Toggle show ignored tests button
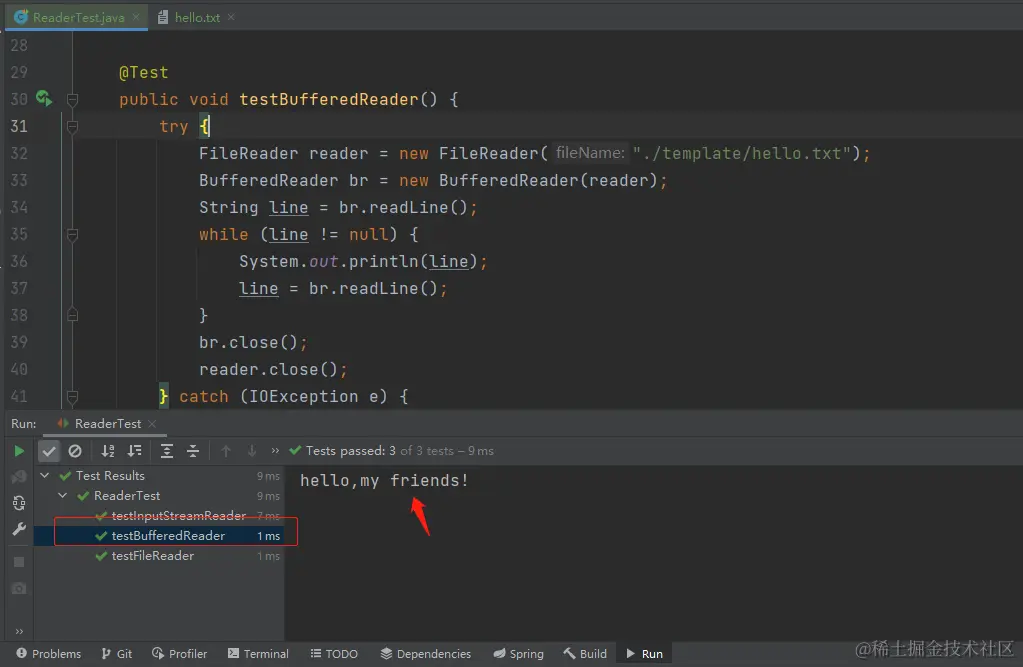The height and width of the screenshot is (667, 1023). [x=75, y=451]
